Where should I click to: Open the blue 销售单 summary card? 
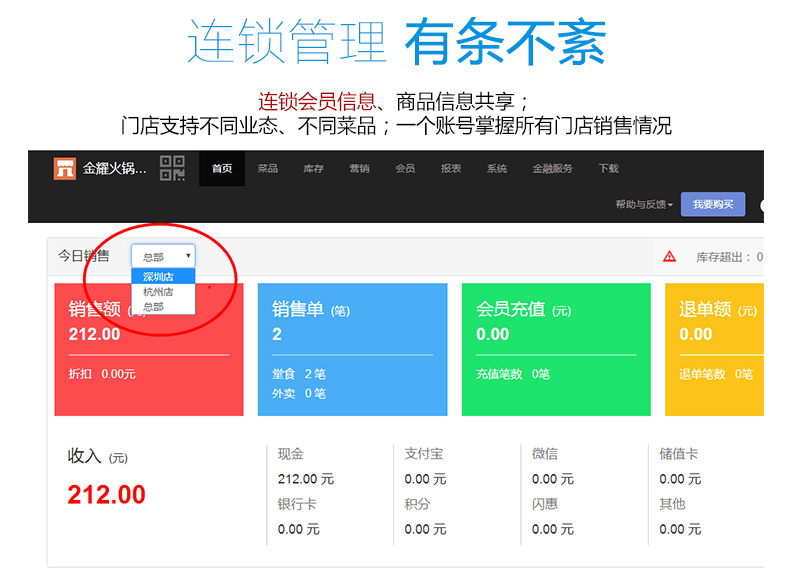(x=352, y=349)
